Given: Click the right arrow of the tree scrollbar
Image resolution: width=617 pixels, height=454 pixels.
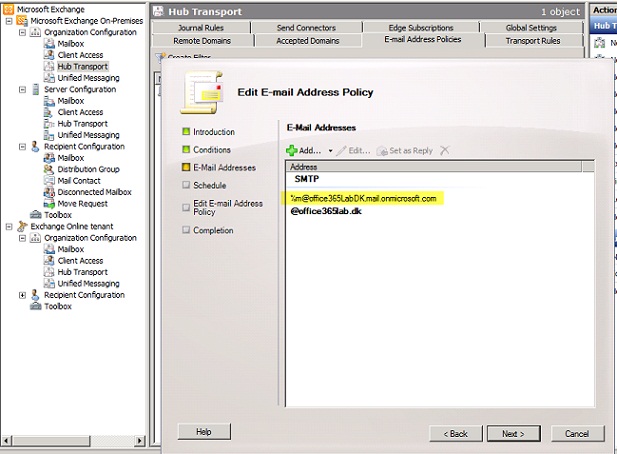Looking at the screenshot, I should pyautogui.click(x=139, y=441).
